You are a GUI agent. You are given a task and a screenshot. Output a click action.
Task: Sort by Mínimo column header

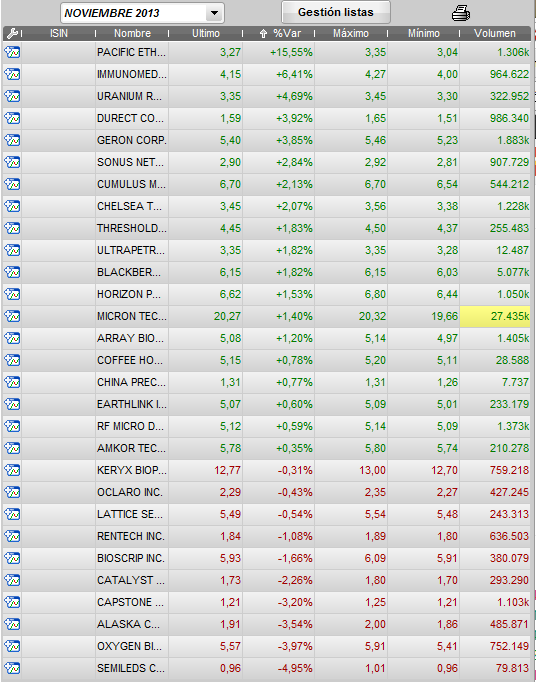(423, 33)
